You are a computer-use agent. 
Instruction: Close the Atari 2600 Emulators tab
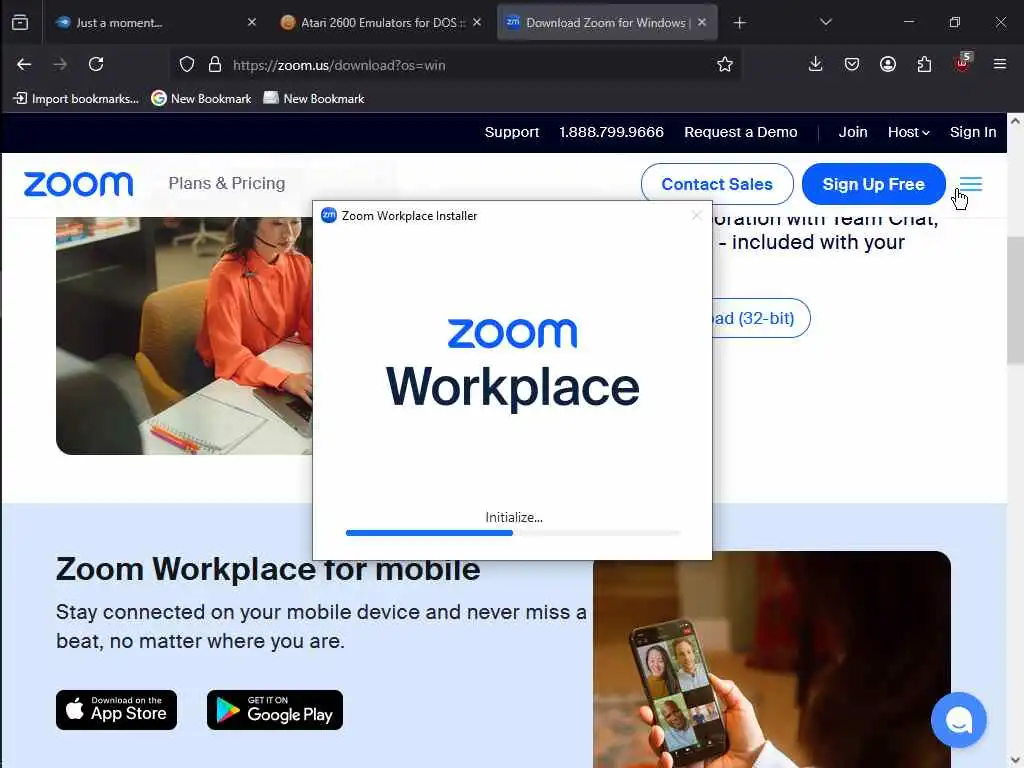[x=477, y=22]
